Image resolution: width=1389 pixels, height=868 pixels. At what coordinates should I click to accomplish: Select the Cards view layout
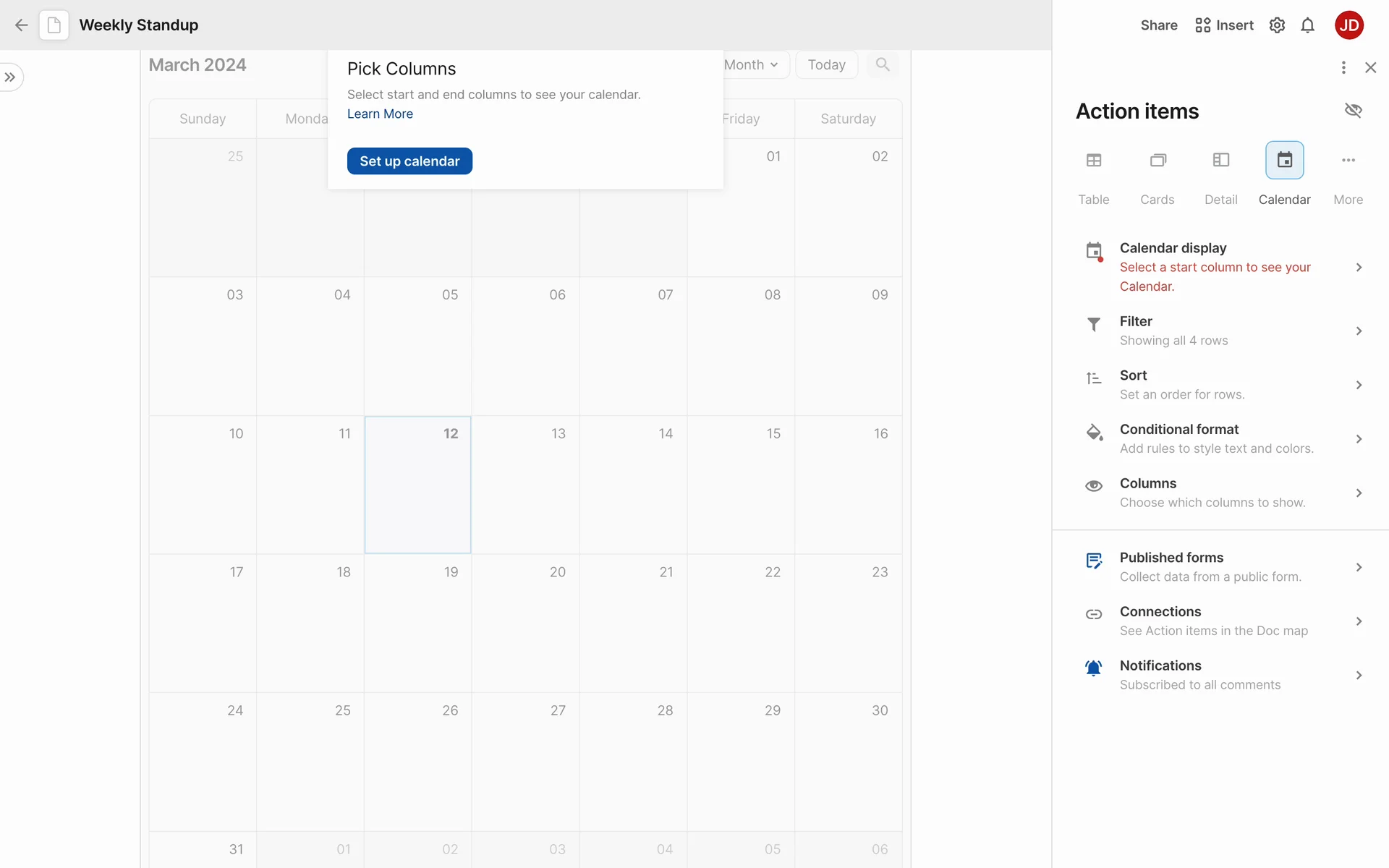coord(1157,161)
